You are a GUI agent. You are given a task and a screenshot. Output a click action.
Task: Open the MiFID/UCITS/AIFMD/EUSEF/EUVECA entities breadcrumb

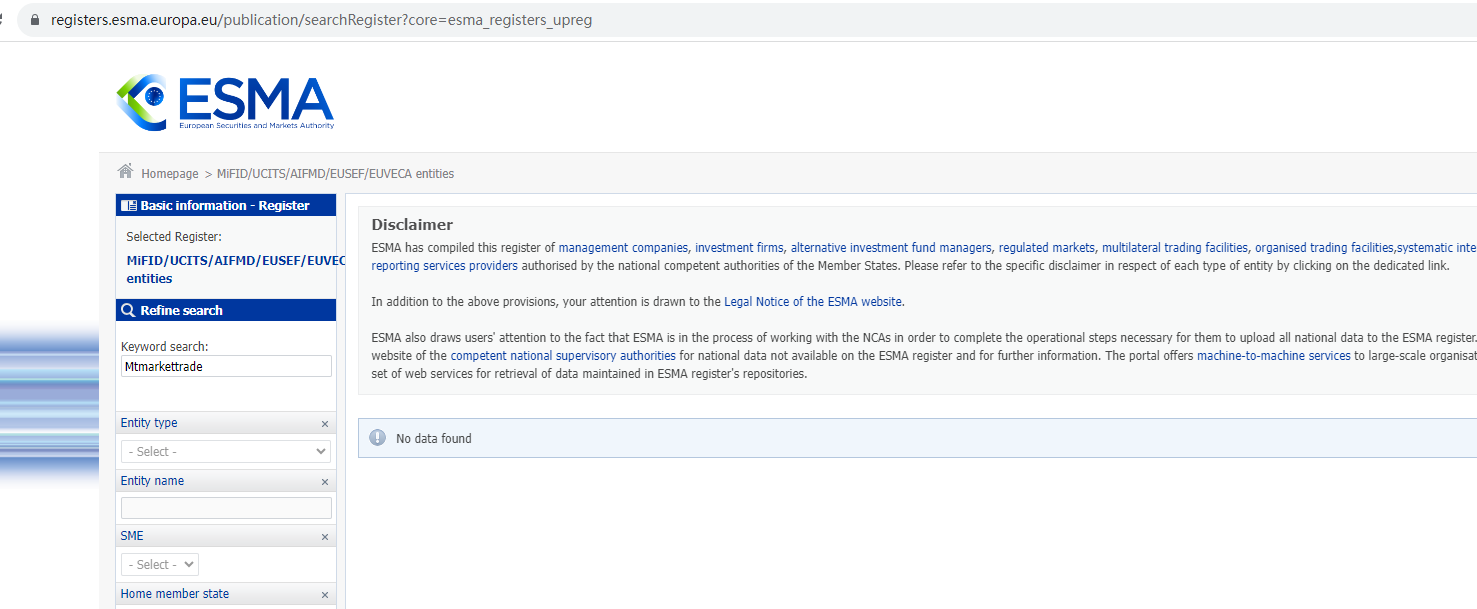[335, 174]
